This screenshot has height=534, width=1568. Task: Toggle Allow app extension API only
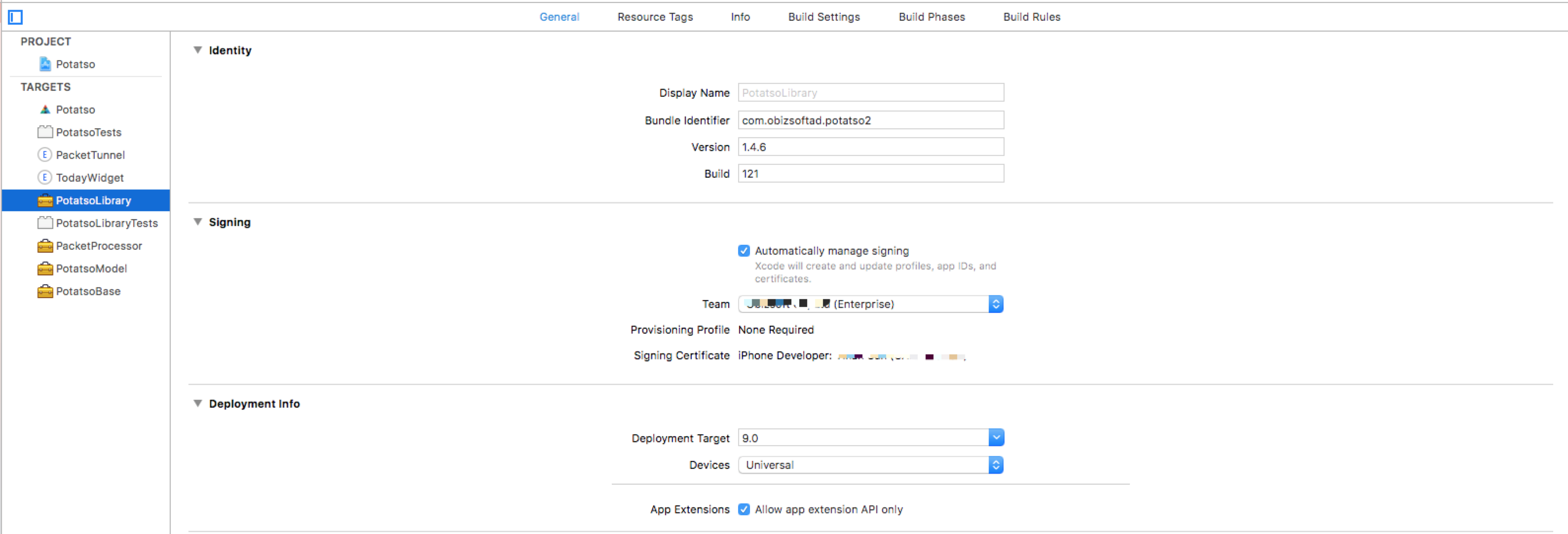[744, 509]
